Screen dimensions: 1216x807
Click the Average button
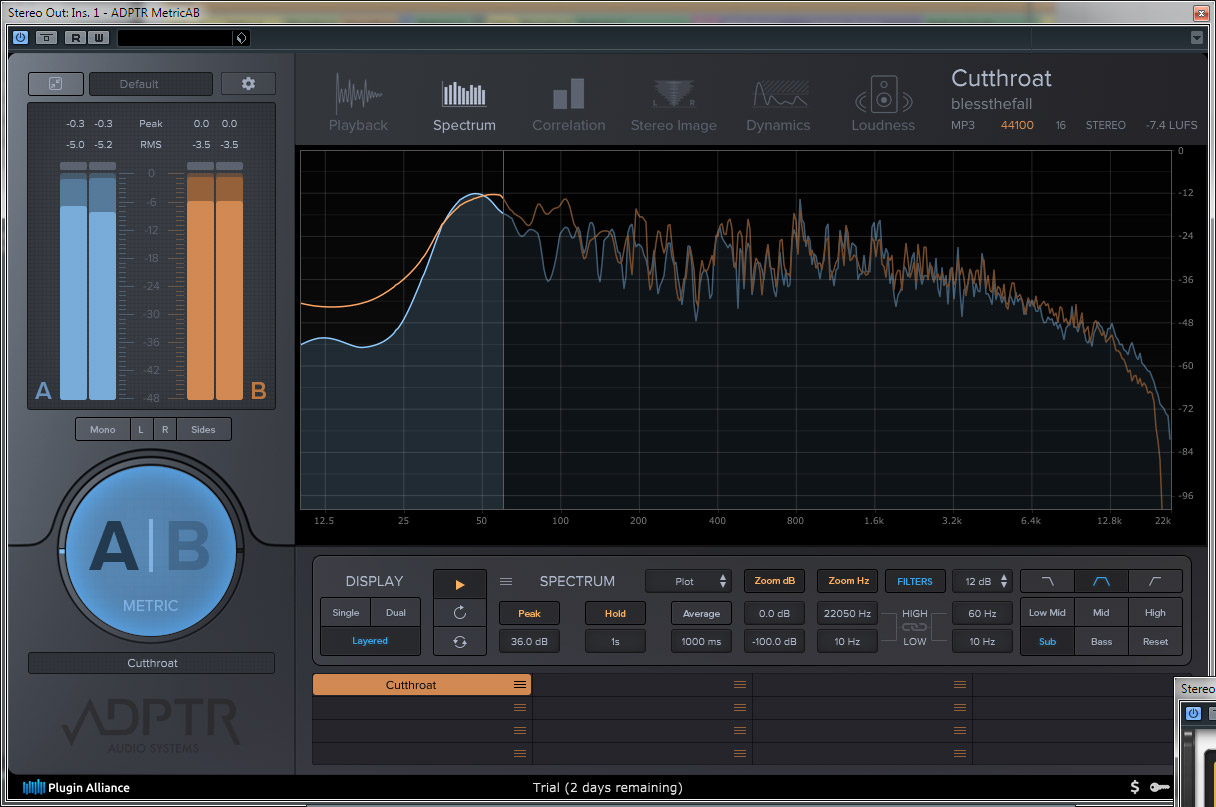pyautogui.click(x=701, y=613)
